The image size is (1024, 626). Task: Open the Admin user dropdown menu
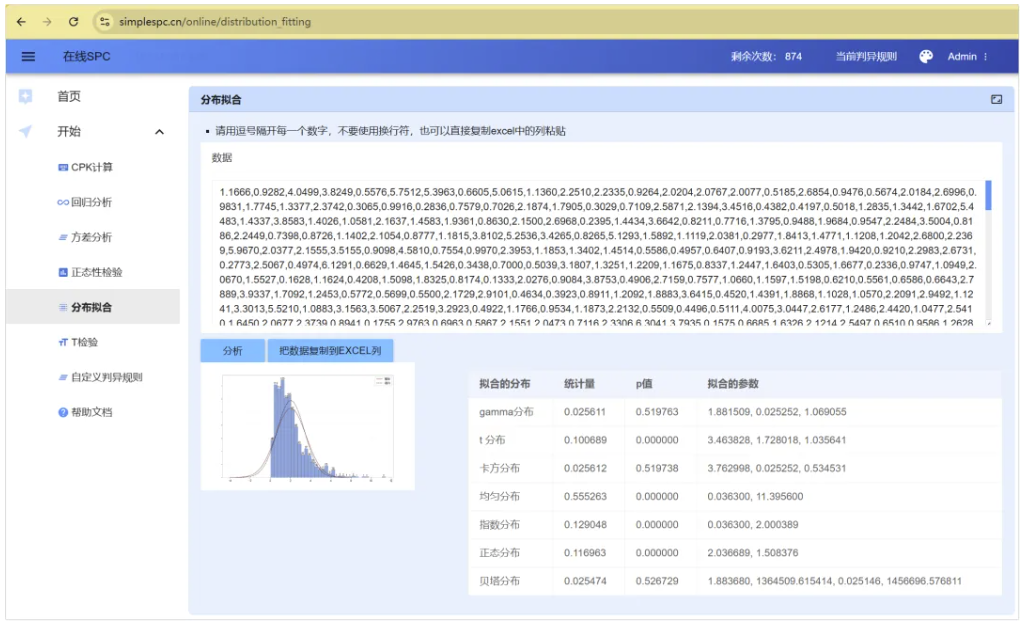967,57
